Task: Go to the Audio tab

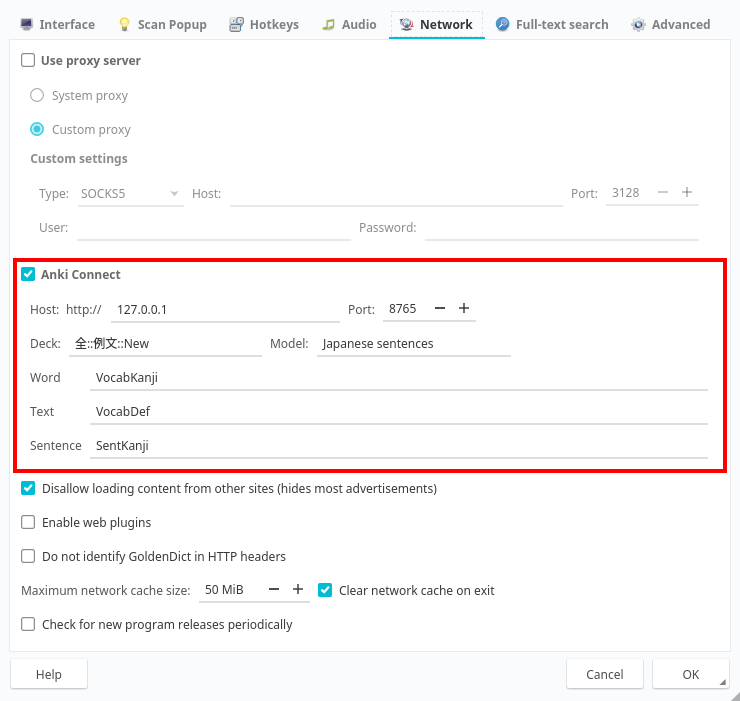Action: click(349, 24)
